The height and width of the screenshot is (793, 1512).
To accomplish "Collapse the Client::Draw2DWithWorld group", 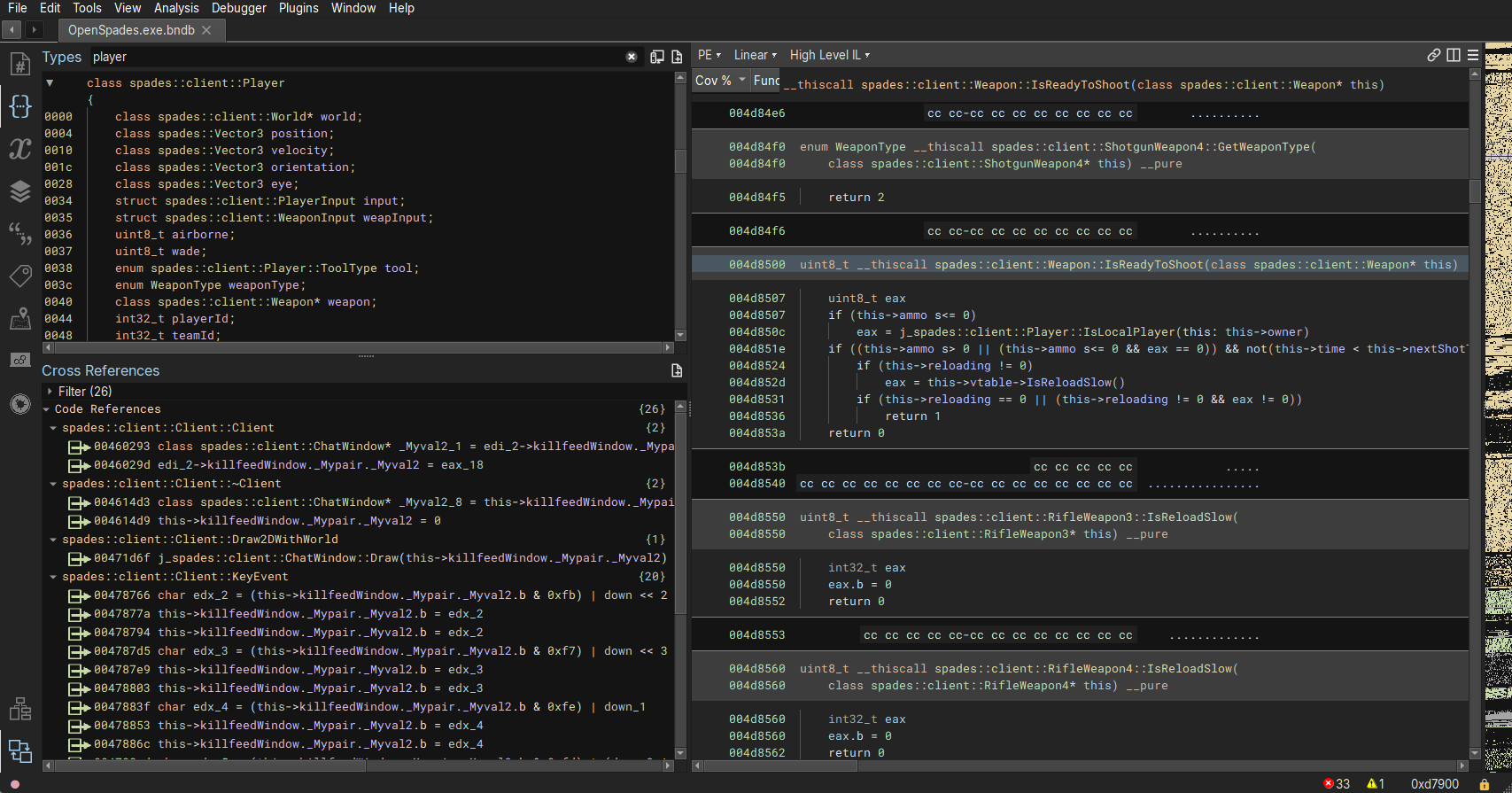I will (53, 540).
